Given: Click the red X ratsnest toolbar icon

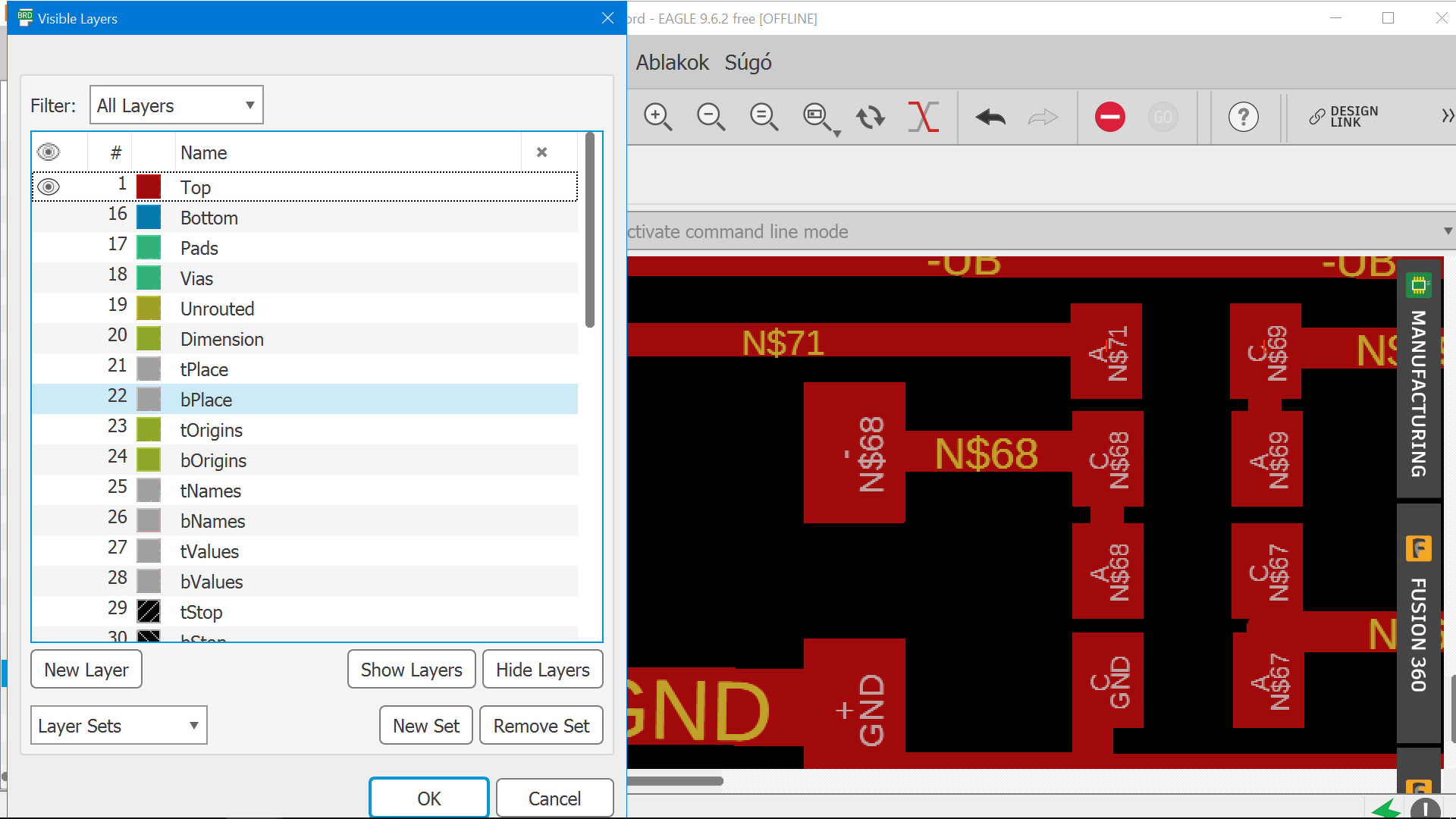Looking at the screenshot, I should 923,117.
